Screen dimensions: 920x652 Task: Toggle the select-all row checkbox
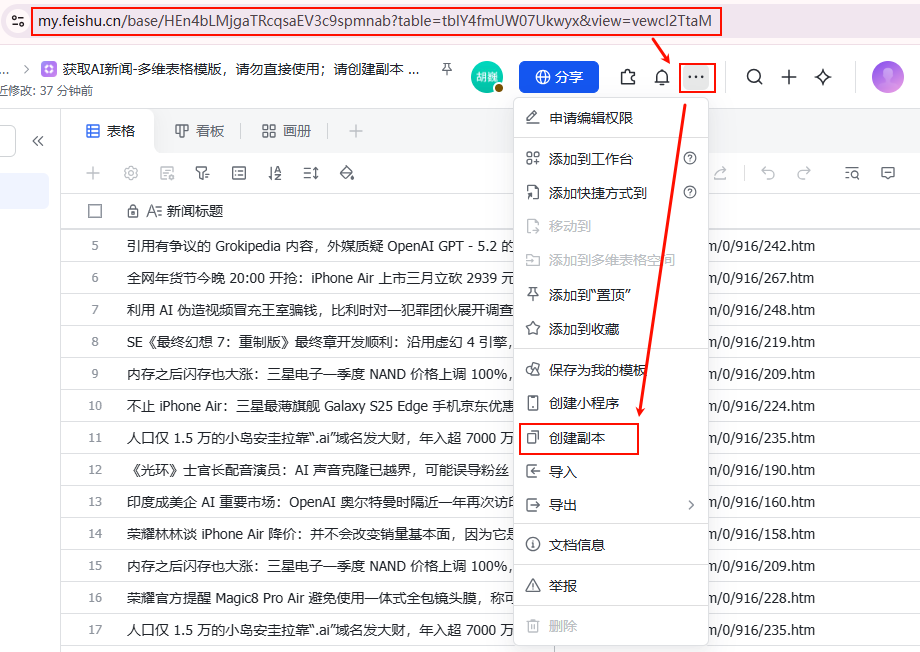point(93,209)
